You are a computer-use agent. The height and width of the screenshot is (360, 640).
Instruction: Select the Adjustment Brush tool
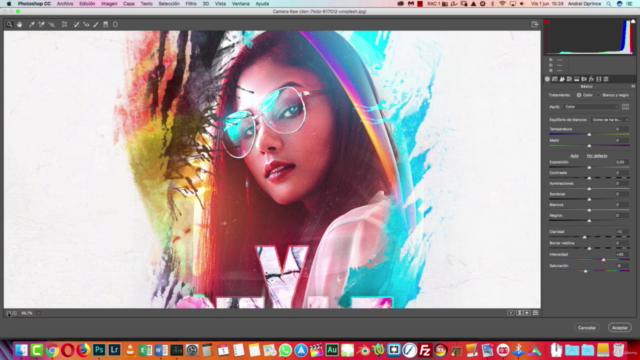coord(96,24)
